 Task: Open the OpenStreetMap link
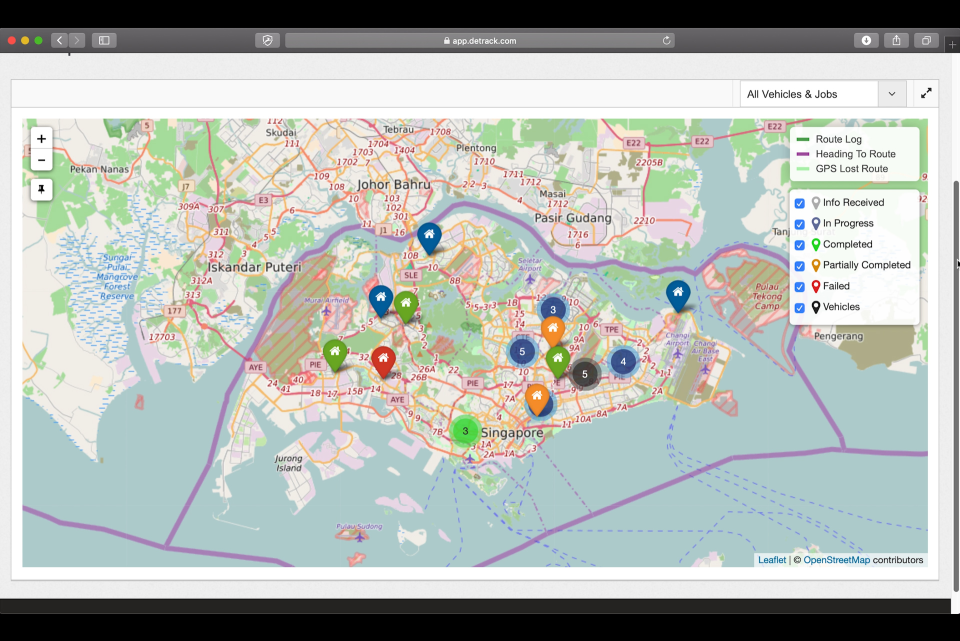point(836,560)
